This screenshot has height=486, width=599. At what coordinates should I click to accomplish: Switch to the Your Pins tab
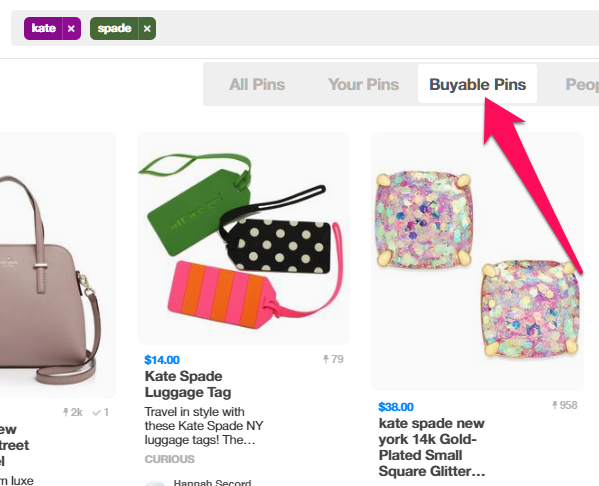[363, 84]
